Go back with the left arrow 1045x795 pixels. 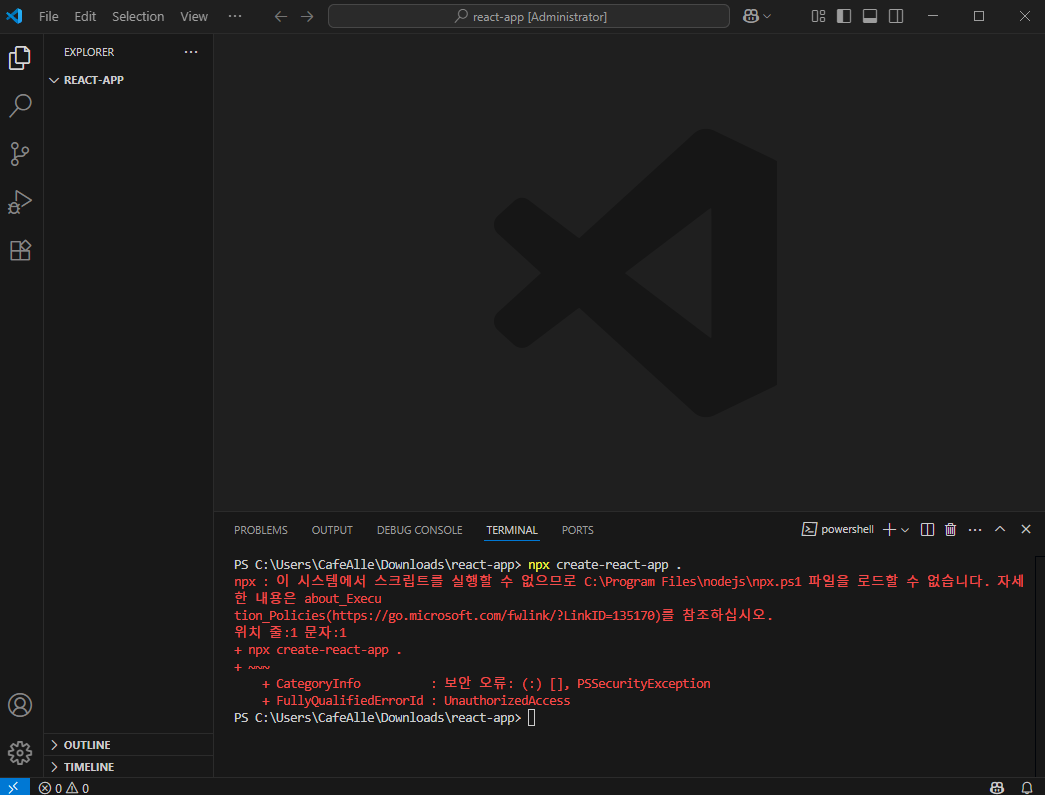tap(281, 17)
